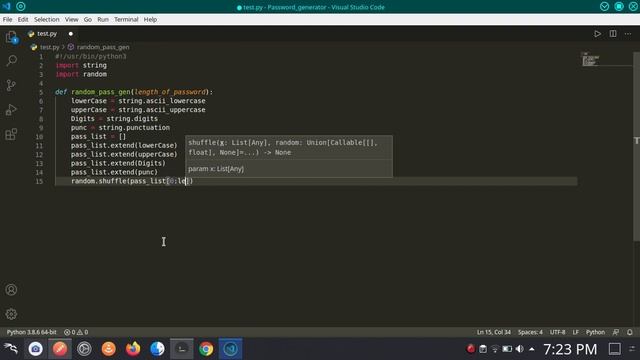
Task: Open the clipboard tray icon
Action: pyautogui.click(x=483, y=349)
